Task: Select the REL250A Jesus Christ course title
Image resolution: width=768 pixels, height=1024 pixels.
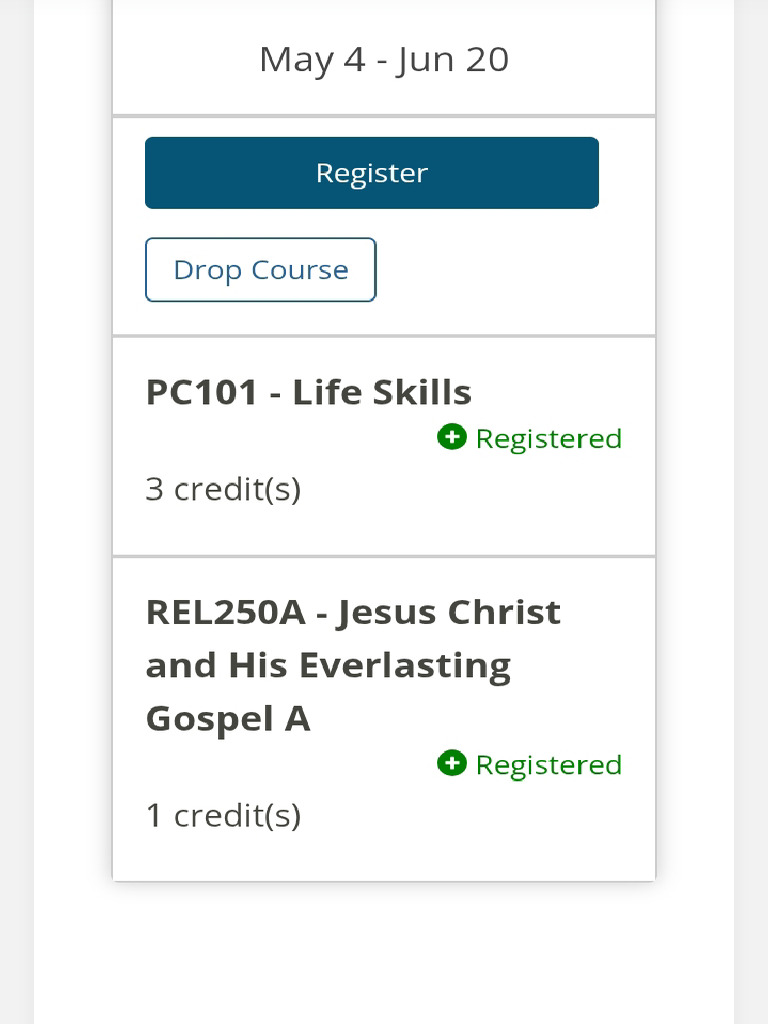Action: tap(353, 665)
